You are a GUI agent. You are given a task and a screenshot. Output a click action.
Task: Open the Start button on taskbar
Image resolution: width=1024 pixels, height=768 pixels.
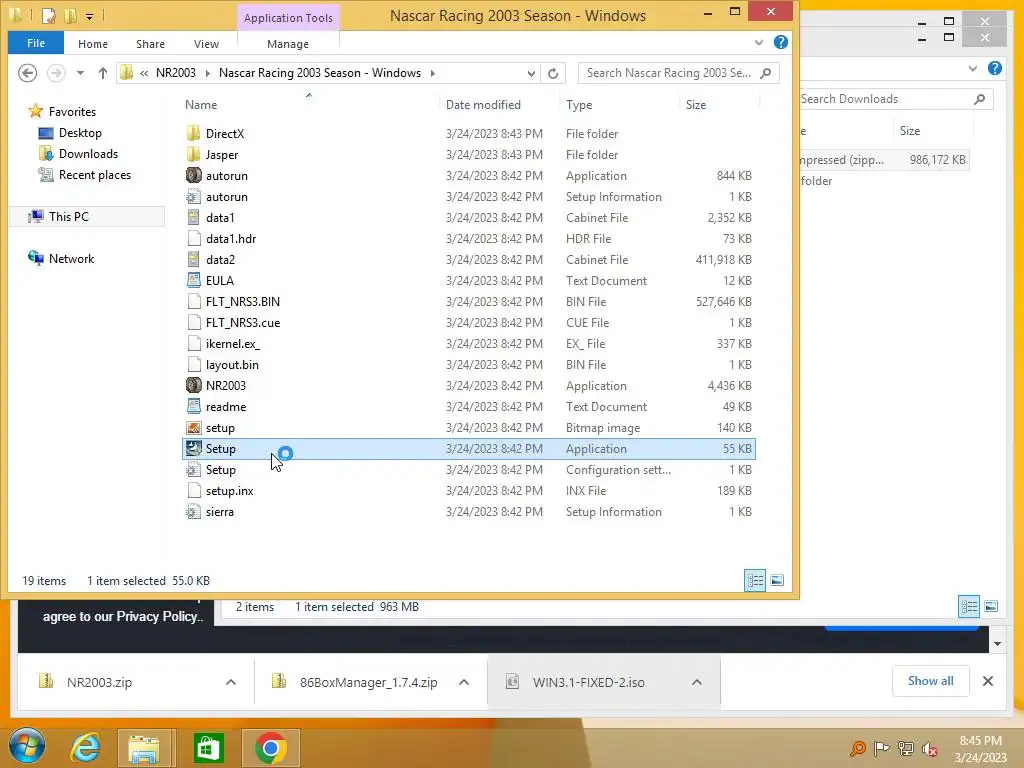coord(27,745)
